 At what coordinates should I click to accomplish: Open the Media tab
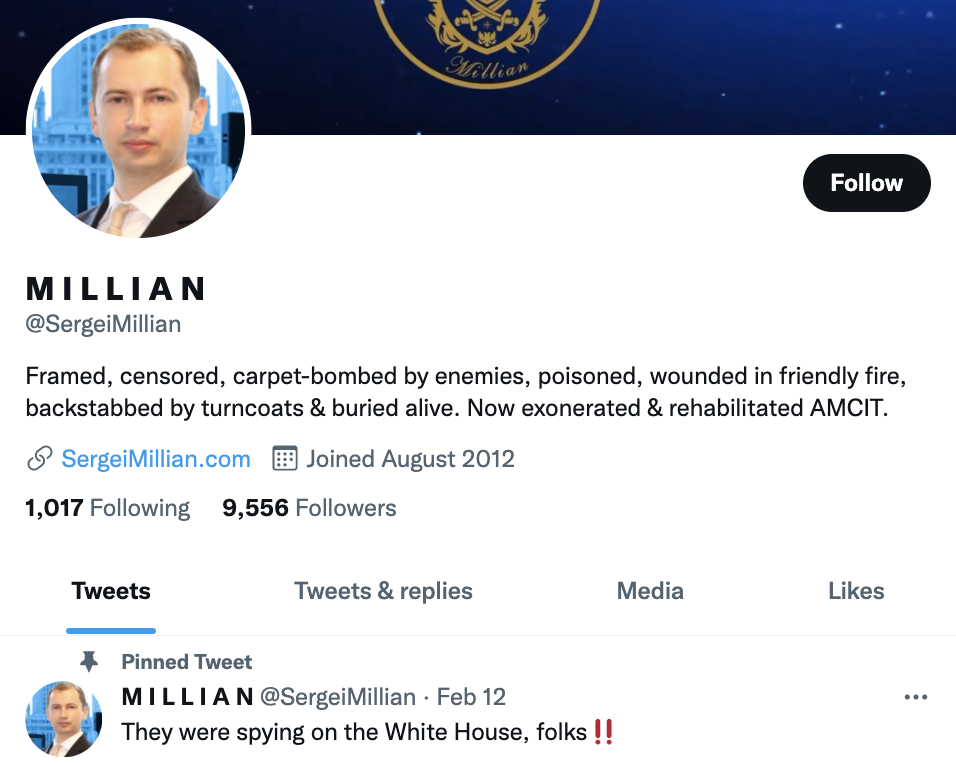(650, 591)
